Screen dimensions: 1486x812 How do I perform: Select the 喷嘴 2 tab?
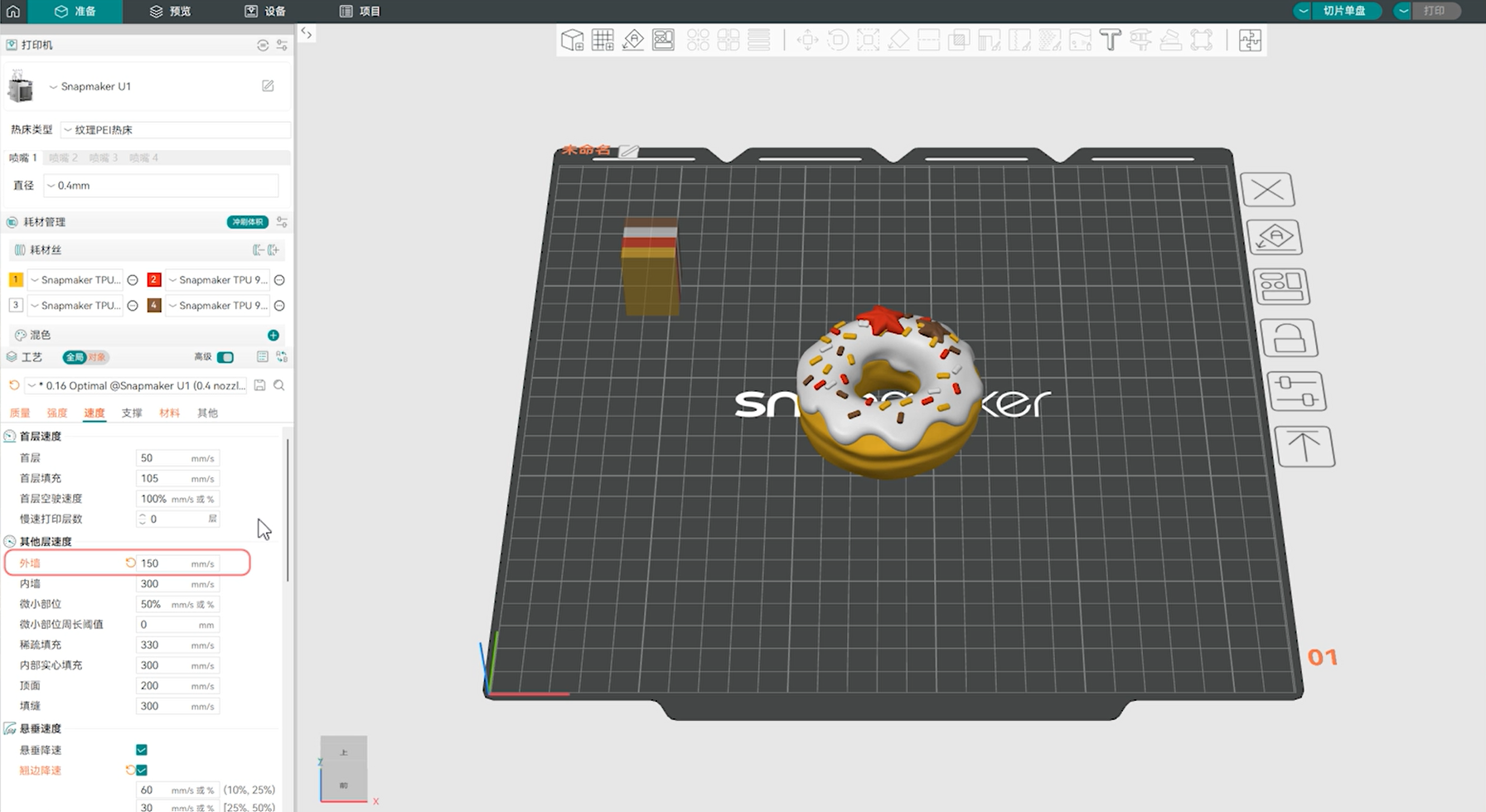(x=63, y=157)
